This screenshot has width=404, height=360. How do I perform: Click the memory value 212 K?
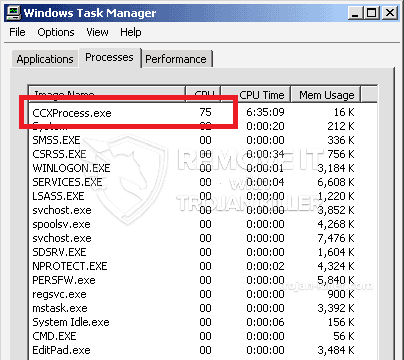pyautogui.click(x=341, y=126)
